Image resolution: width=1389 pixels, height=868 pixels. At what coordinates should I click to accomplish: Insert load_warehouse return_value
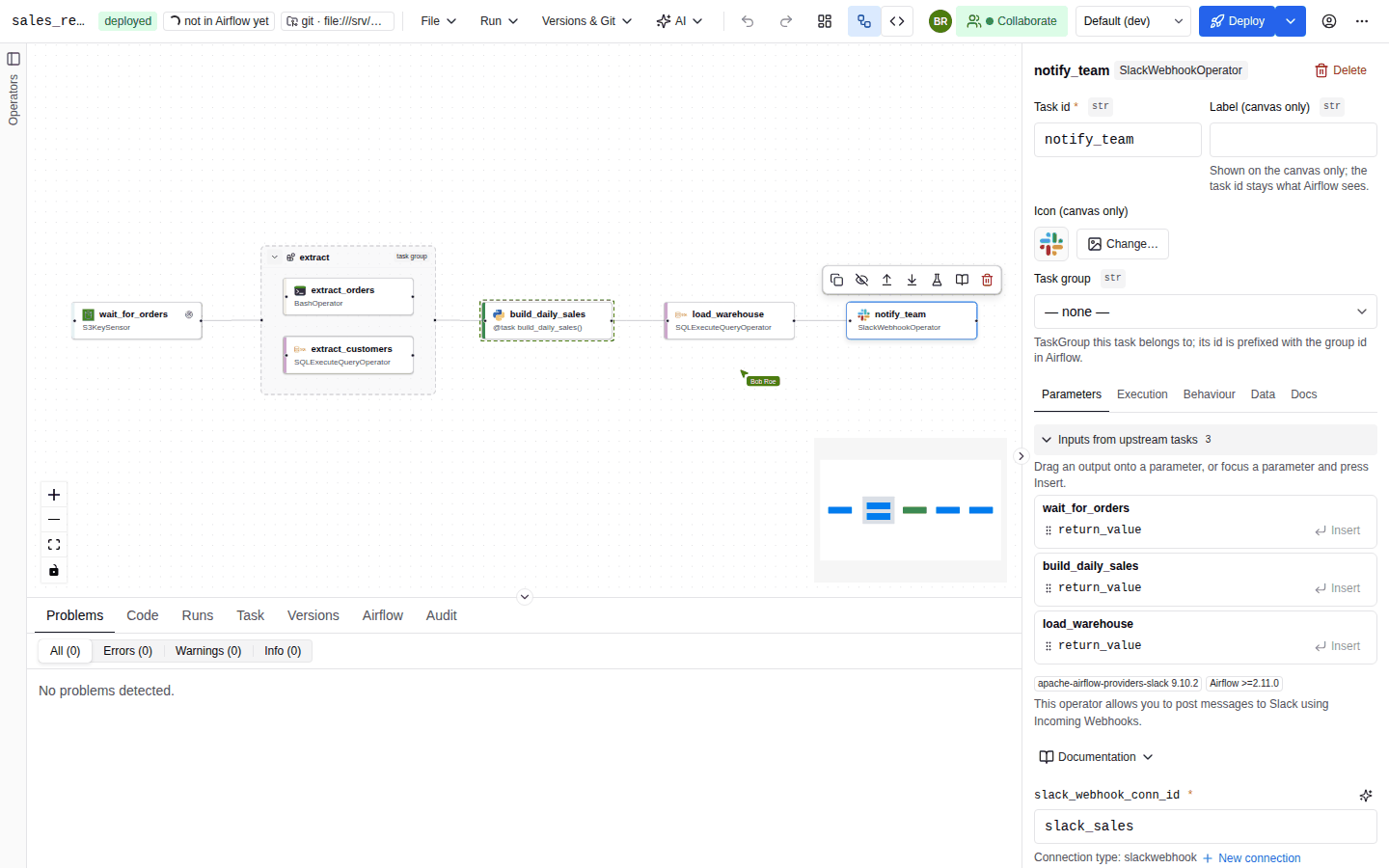1337,646
